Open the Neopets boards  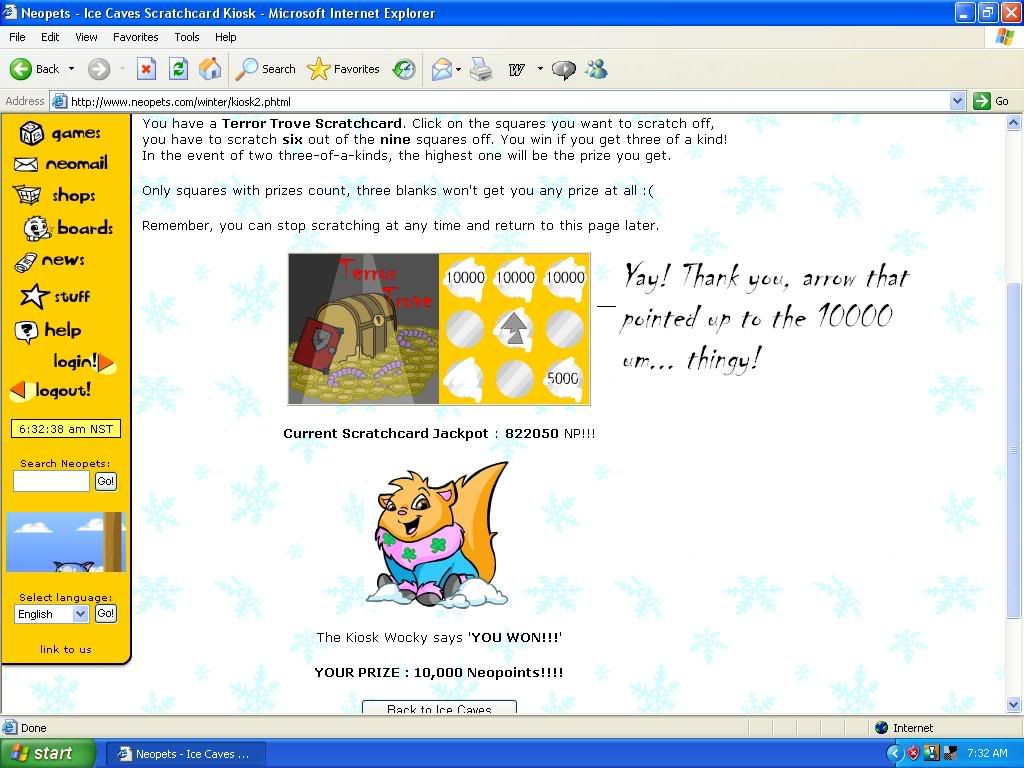coord(69,228)
